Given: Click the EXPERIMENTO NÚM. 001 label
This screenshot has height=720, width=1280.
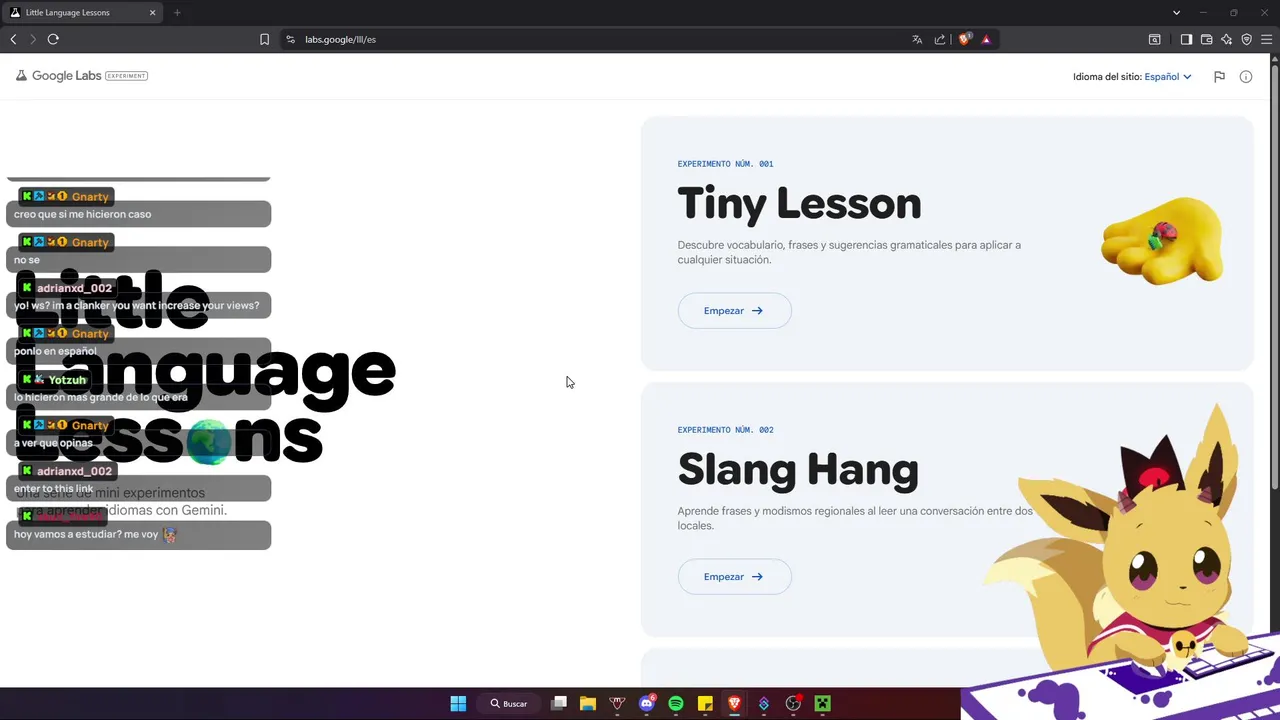Looking at the screenshot, I should coord(725,164).
